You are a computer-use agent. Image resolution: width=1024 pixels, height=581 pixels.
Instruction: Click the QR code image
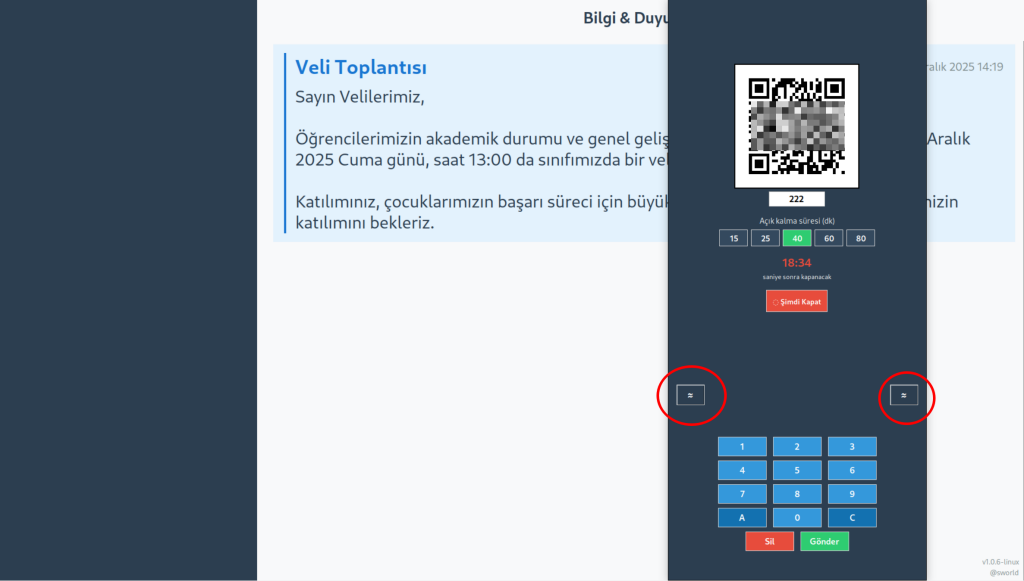tap(796, 126)
